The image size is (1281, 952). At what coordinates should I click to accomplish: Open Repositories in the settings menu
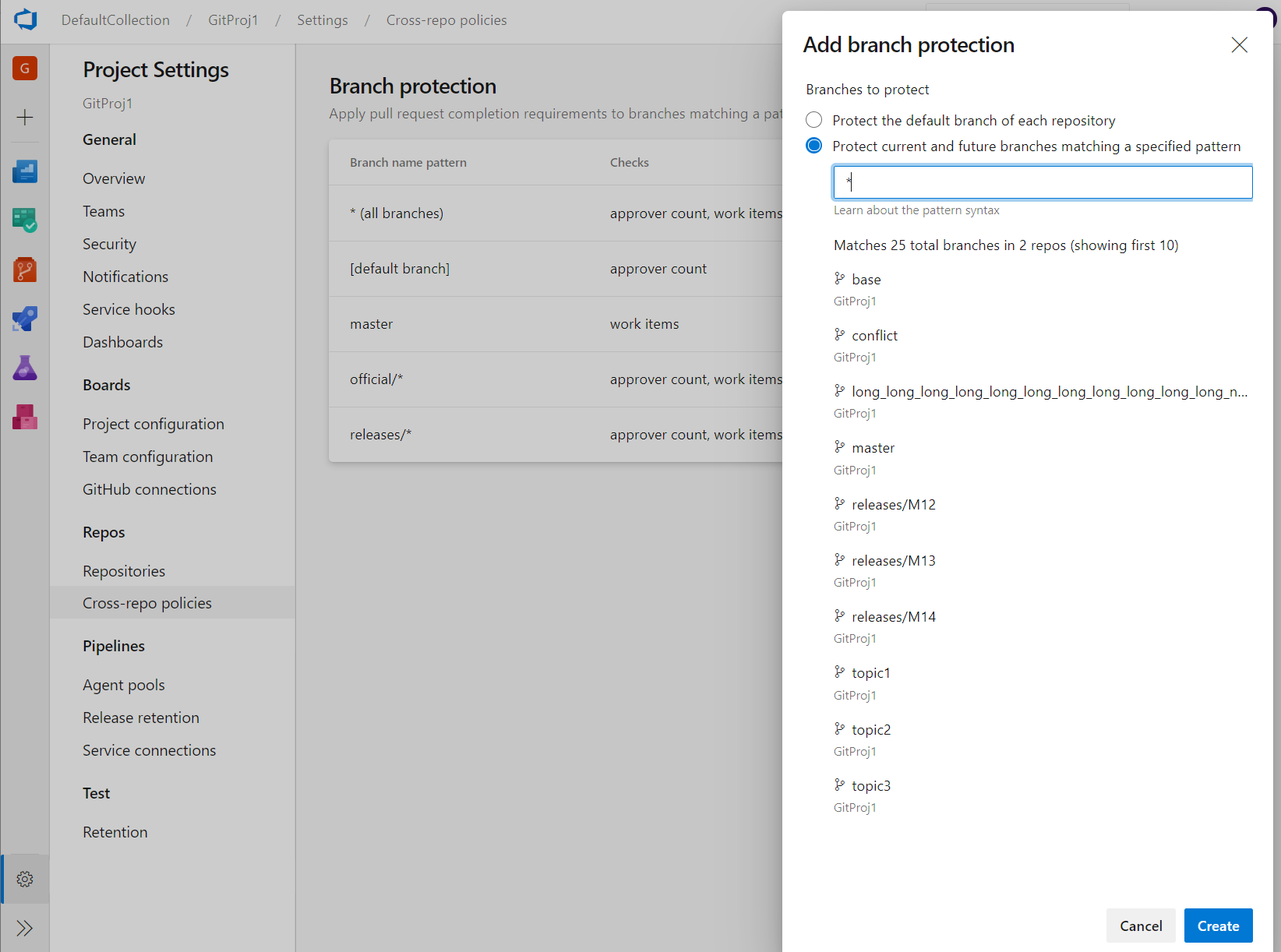pyautogui.click(x=124, y=571)
